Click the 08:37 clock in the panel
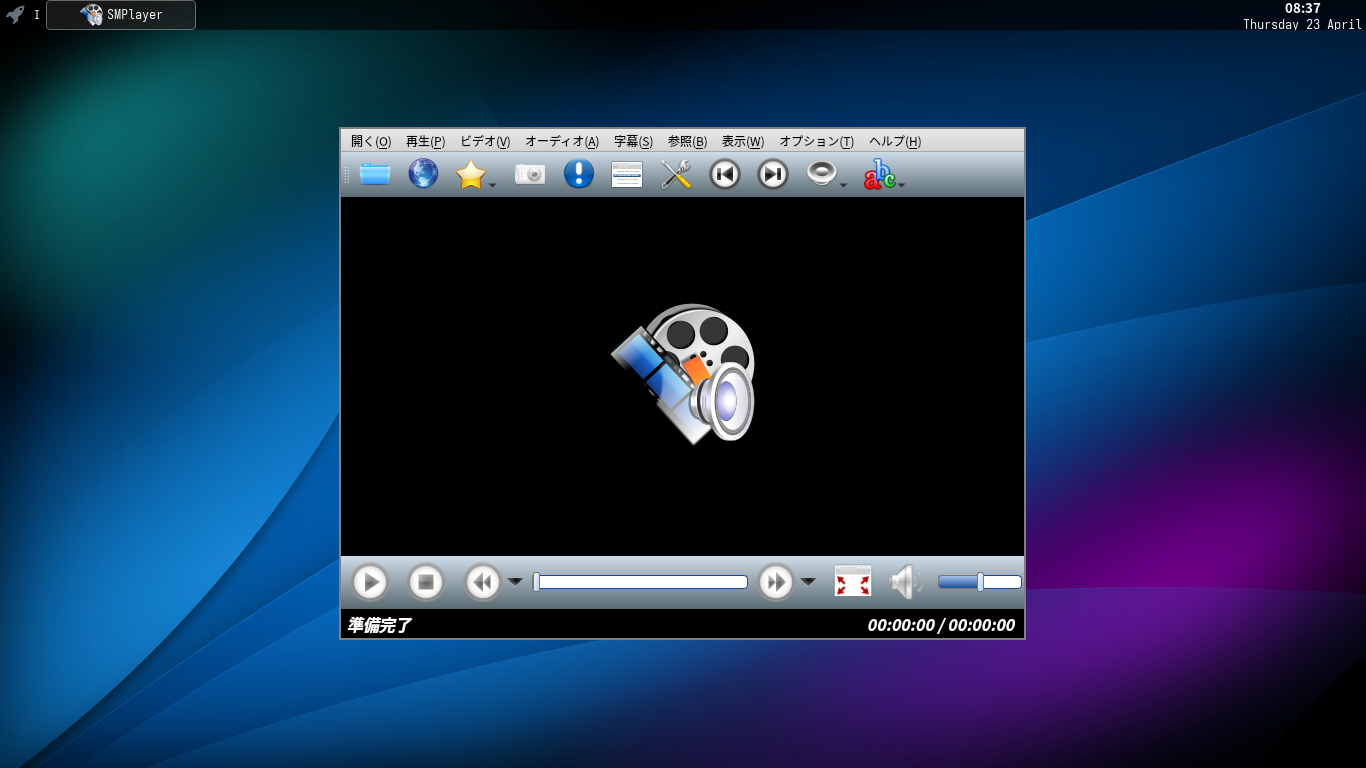 pos(1302,8)
